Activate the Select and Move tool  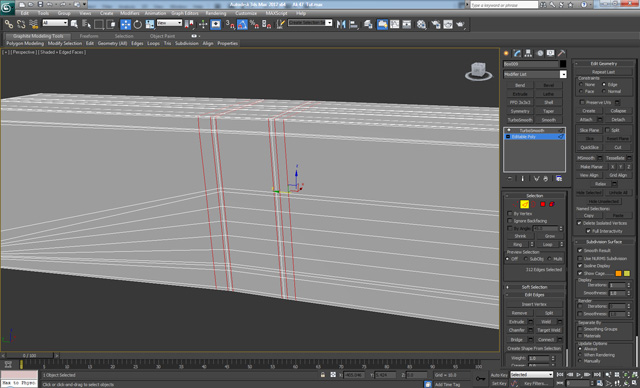(126, 24)
